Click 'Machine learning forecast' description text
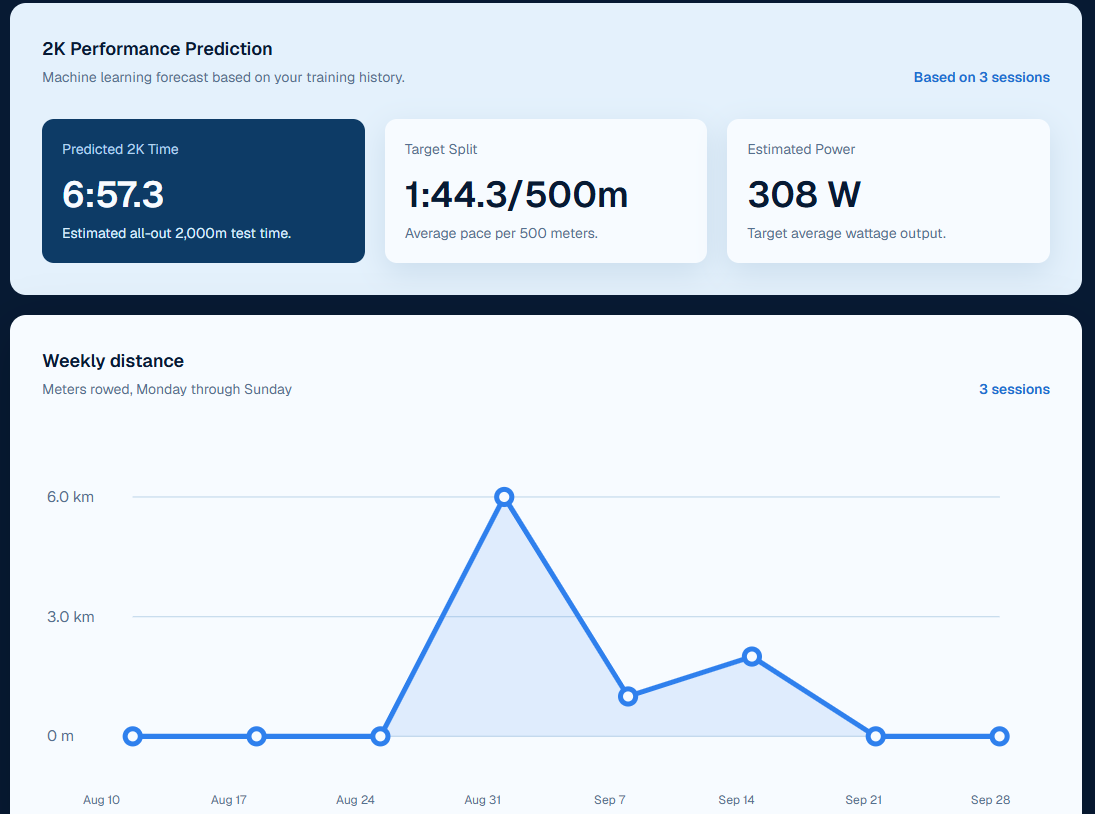 pyautogui.click(x=223, y=77)
